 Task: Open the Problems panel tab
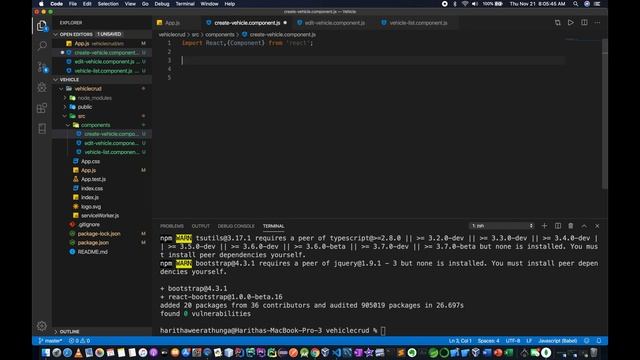coord(172,226)
